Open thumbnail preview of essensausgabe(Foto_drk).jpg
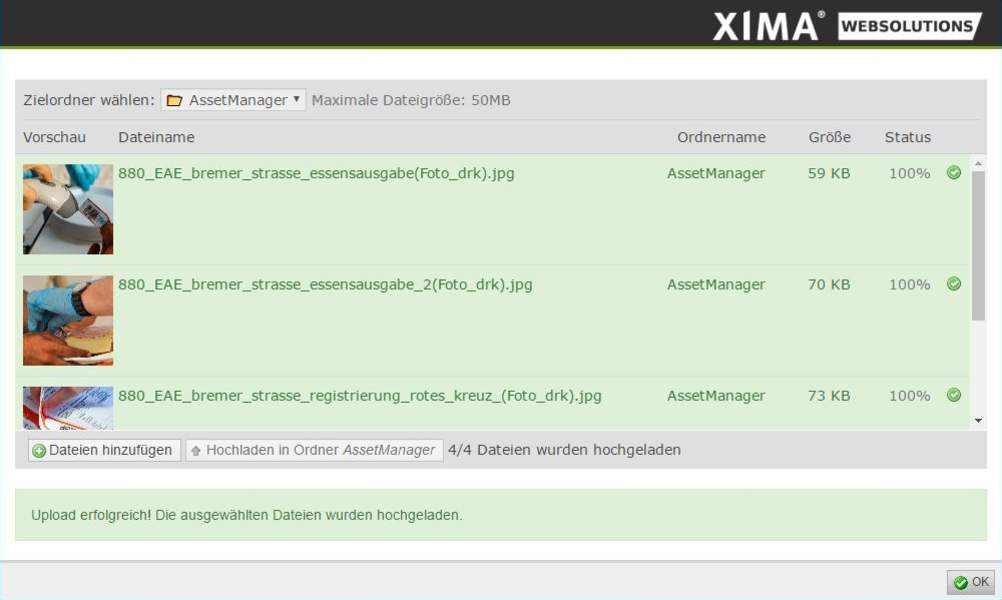Image resolution: width=1002 pixels, height=600 pixels. pyautogui.click(x=68, y=209)
